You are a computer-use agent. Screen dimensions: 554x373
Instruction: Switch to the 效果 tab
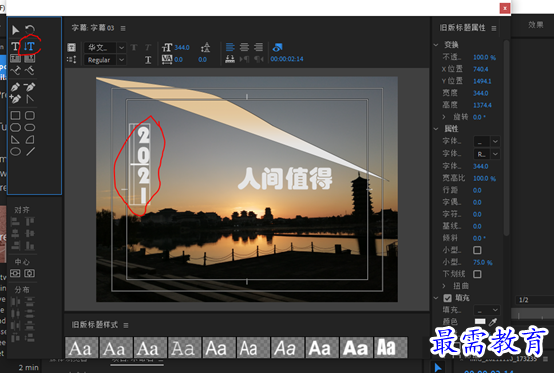536,25
